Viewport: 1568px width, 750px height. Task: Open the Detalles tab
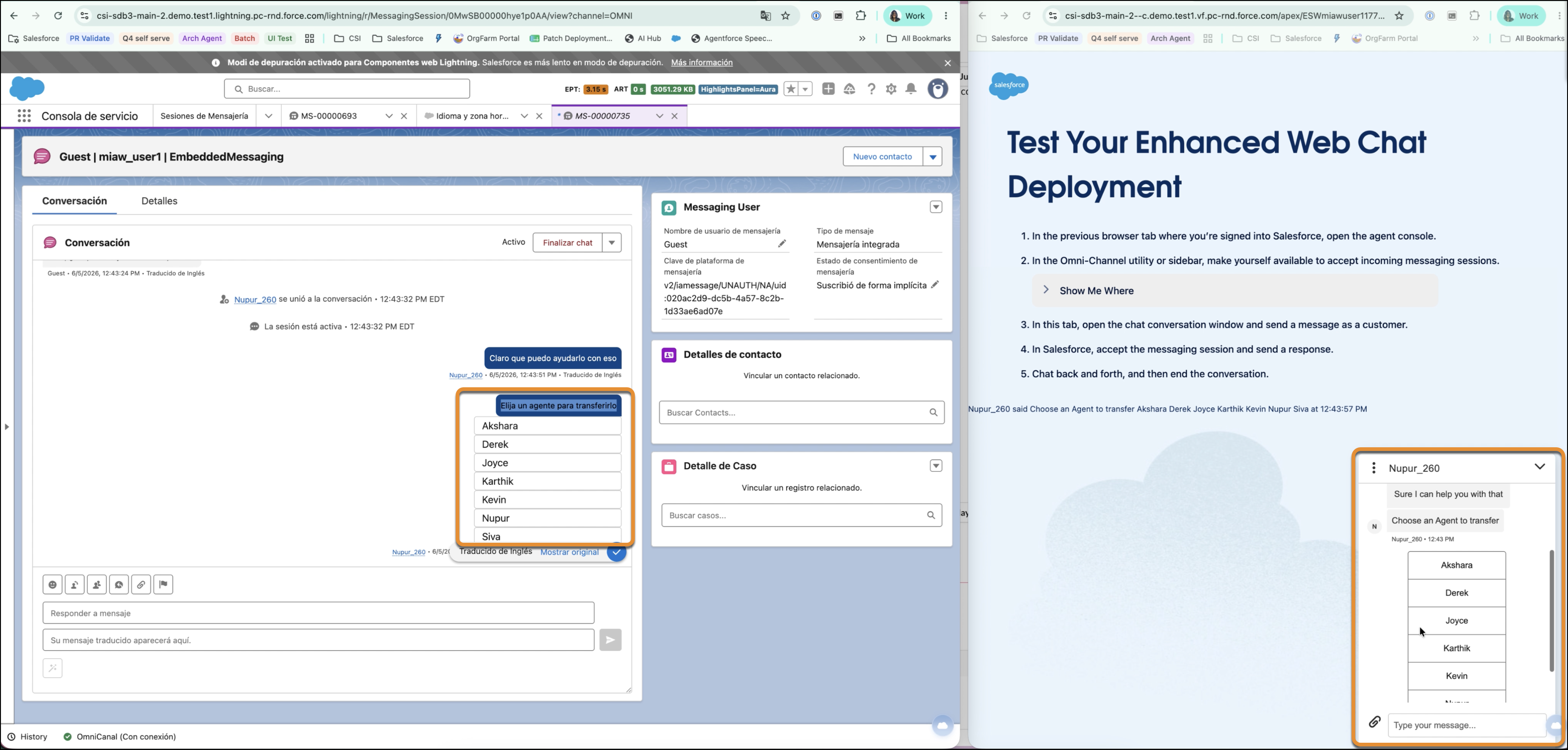tap(160, 201)
